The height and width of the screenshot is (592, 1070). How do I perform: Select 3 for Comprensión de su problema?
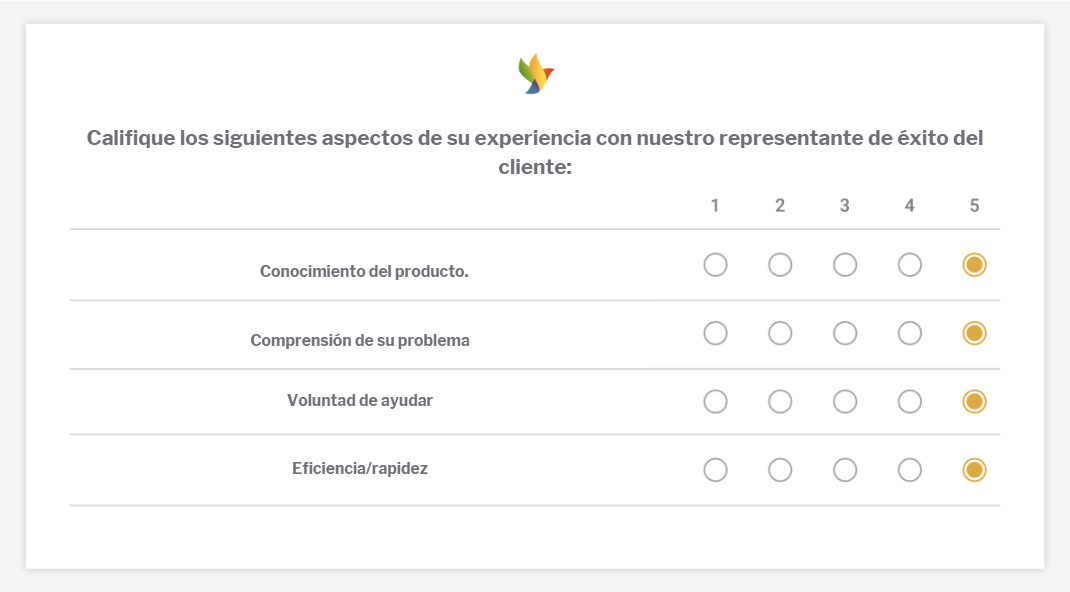(845, 333)
